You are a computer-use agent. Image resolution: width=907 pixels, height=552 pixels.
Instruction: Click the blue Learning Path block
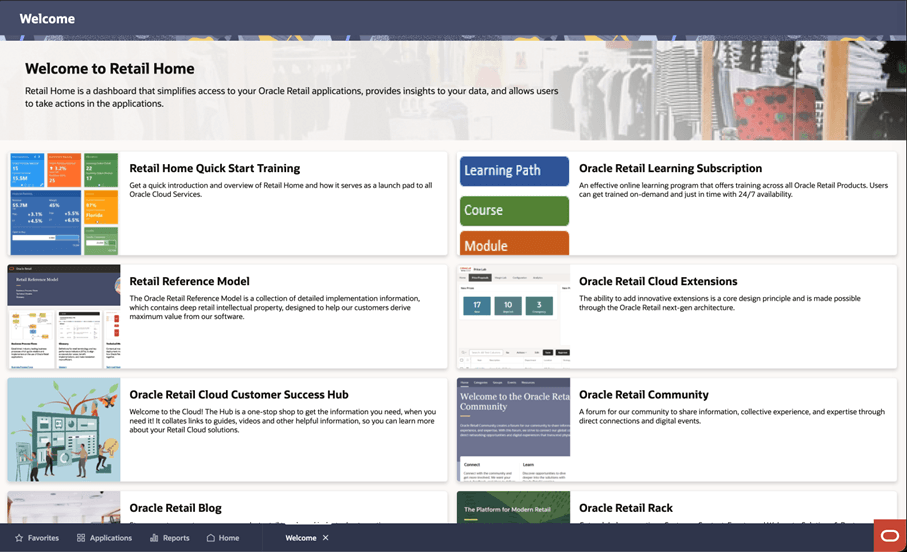(514, 171)
